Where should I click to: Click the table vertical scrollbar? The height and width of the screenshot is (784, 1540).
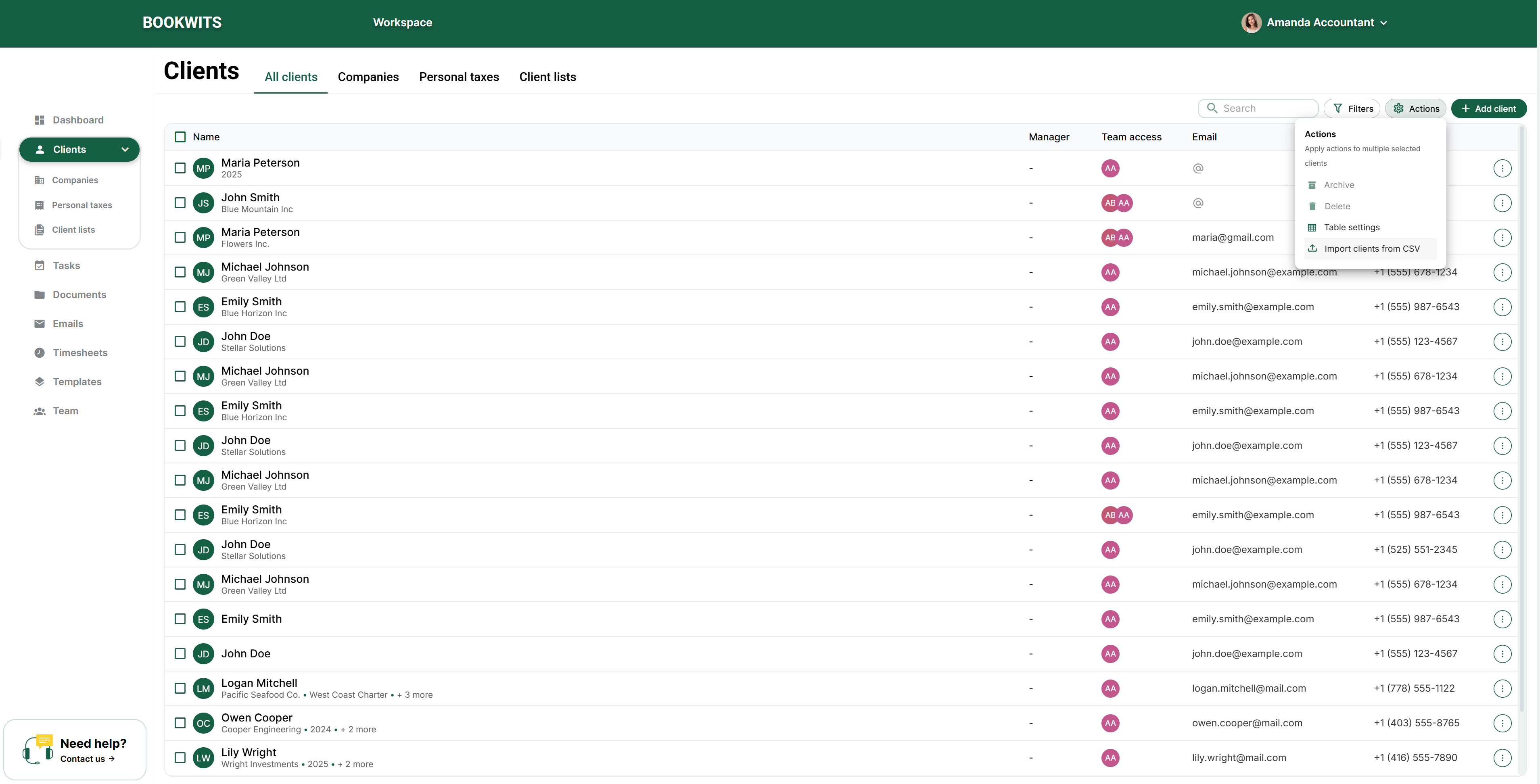tap(1523, 418)
